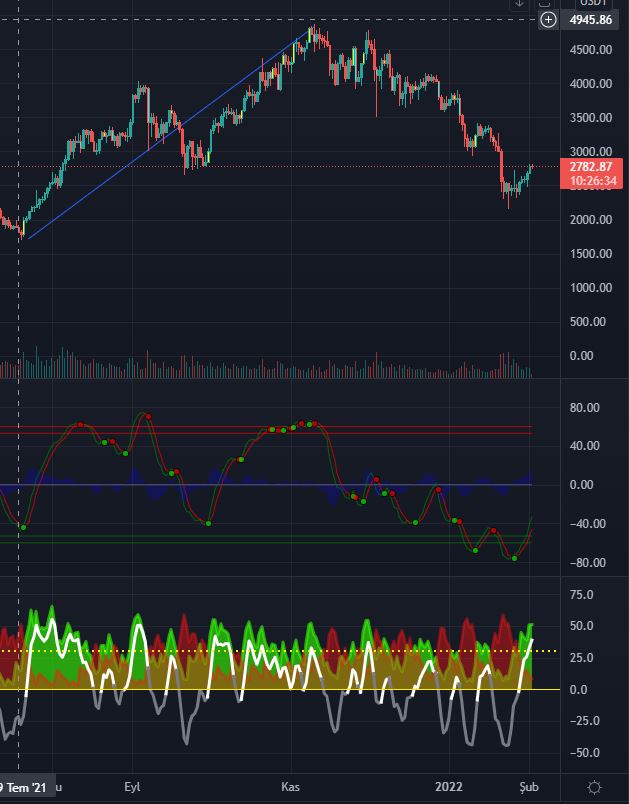Click the 4500.00 price axis label
629x804 pixels.
tap(591, 50)
